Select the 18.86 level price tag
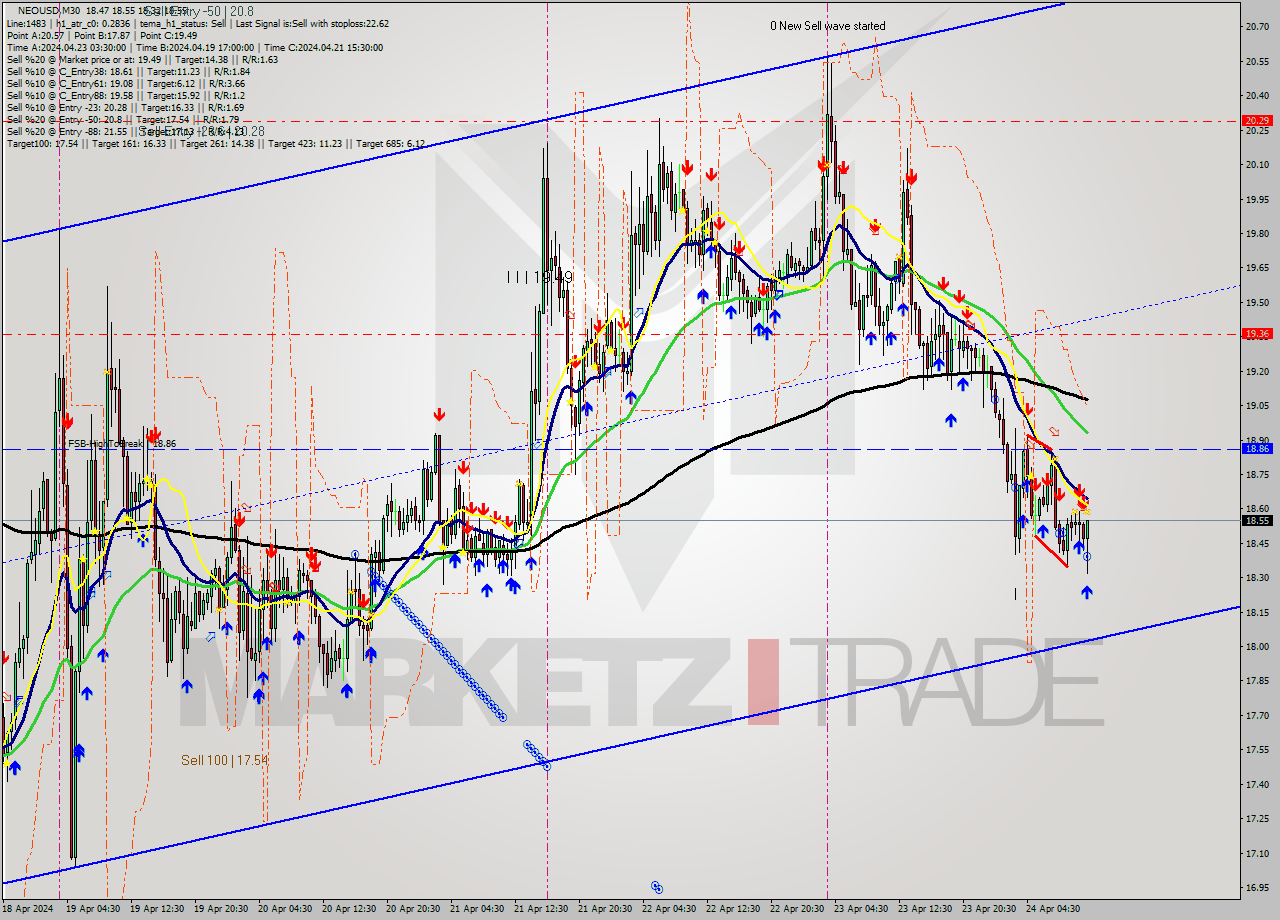The image size is (1280, 920). [x=1257, y=448]
